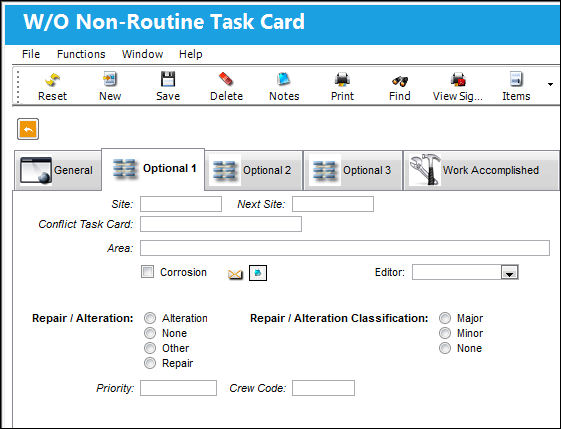Click the orange back arrow button
This screenshot has height=429, width=561.
point(28,129)
